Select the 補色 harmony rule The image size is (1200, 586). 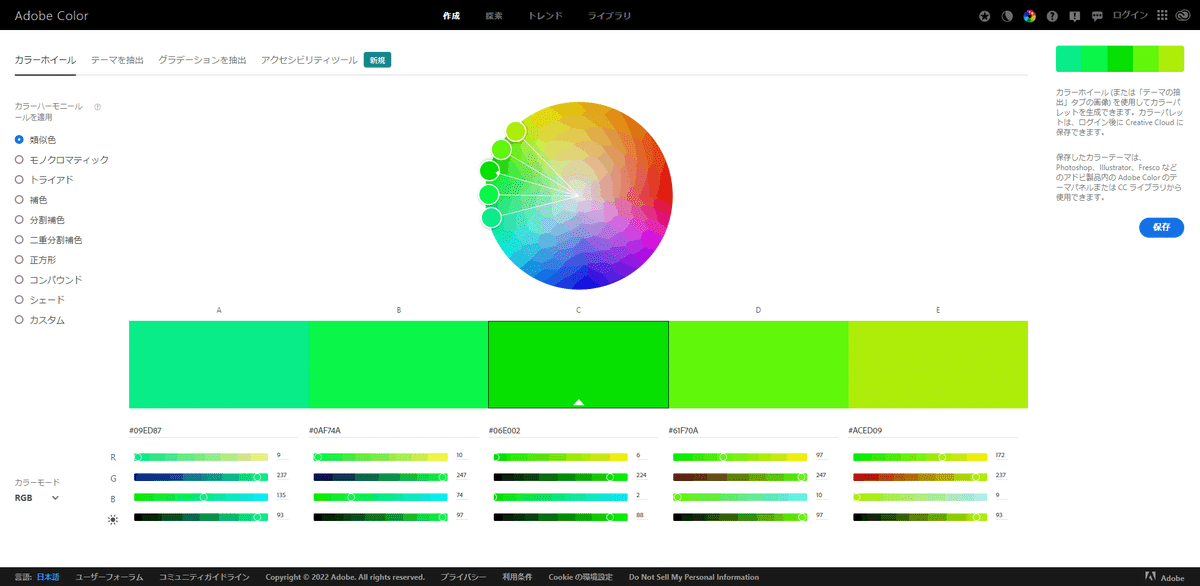[x=31, y=200]
